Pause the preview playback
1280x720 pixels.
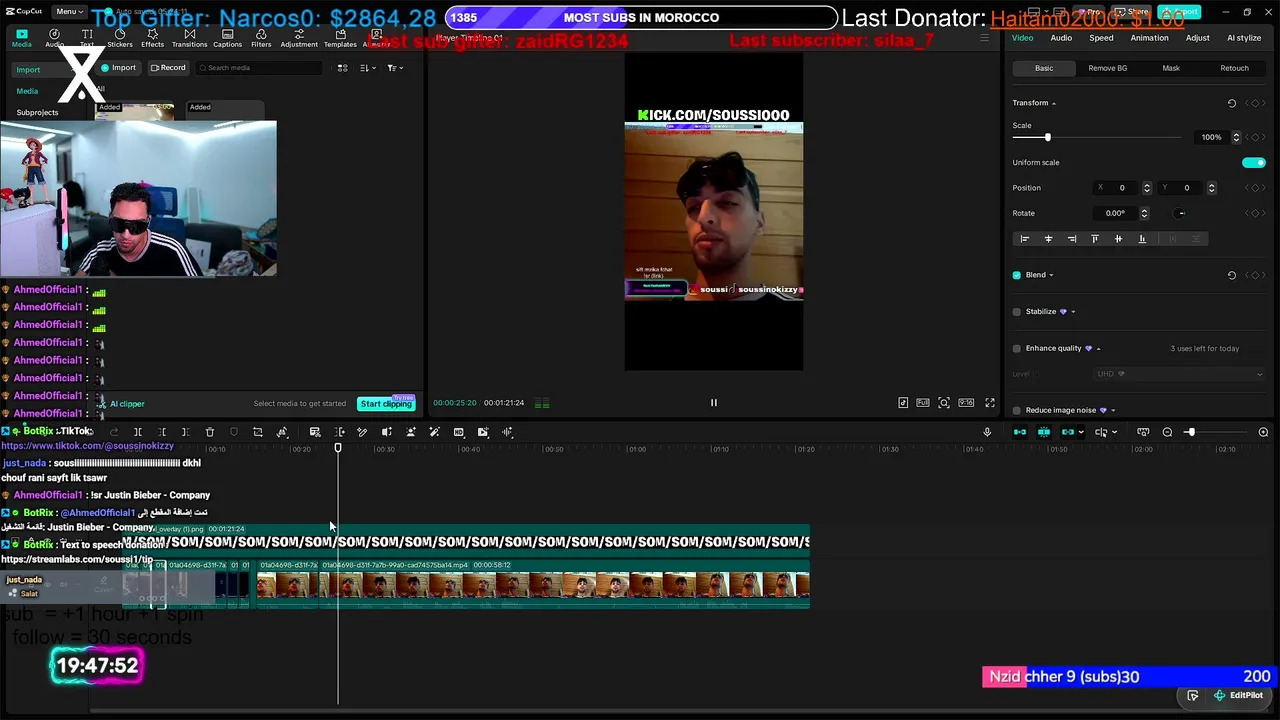pos(714,403)
